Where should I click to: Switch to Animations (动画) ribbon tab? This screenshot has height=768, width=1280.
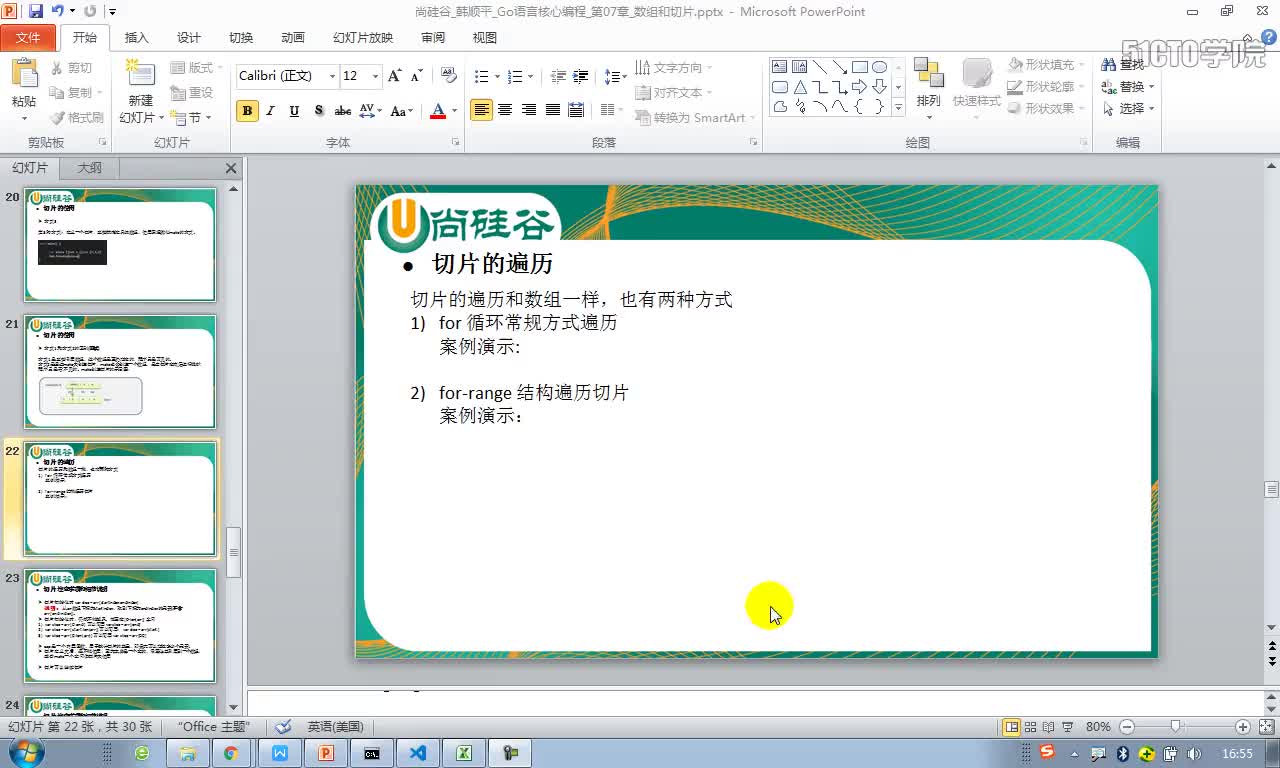click(x=292, y=38)
